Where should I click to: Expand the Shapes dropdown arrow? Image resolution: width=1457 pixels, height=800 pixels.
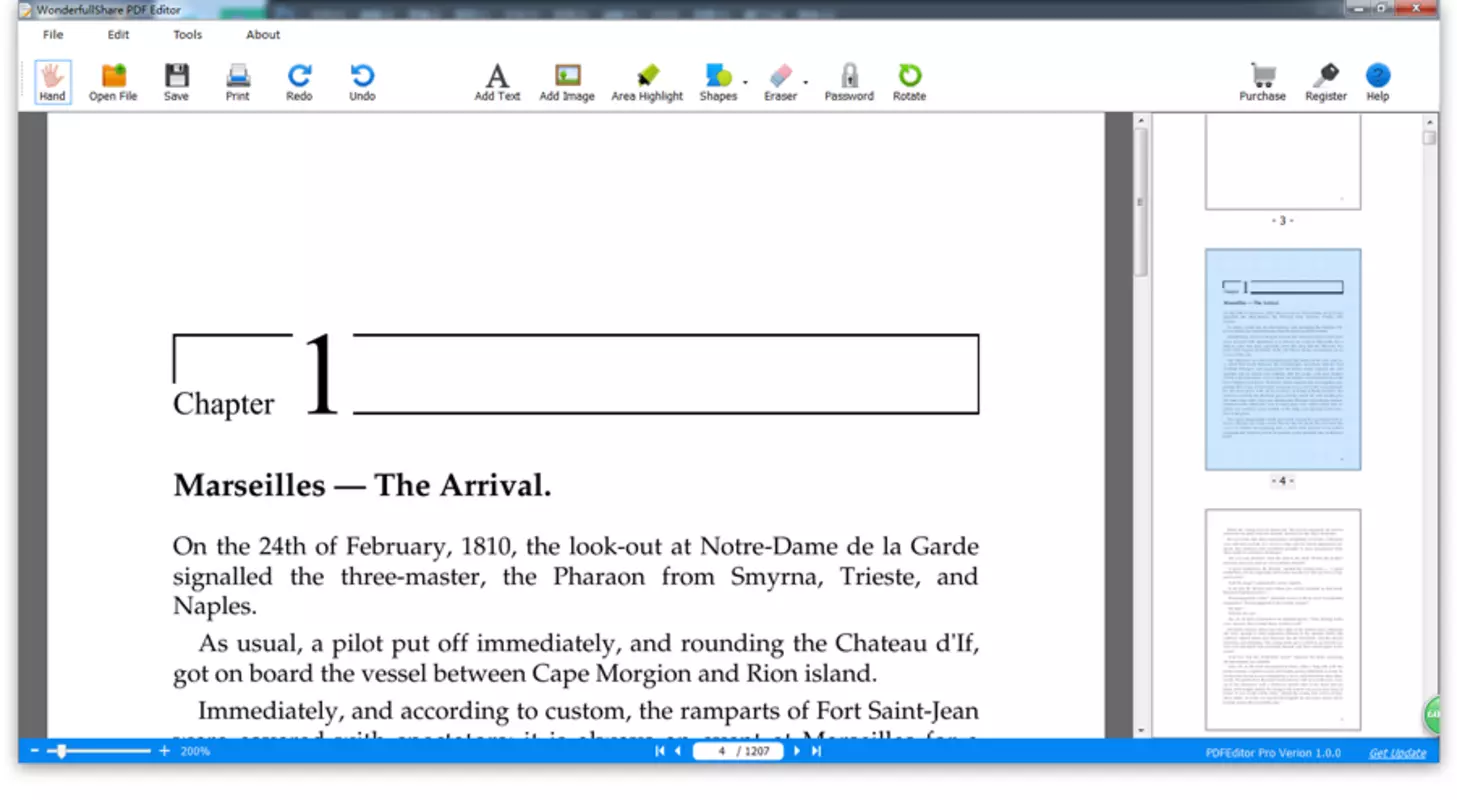[x=745, y=82]
